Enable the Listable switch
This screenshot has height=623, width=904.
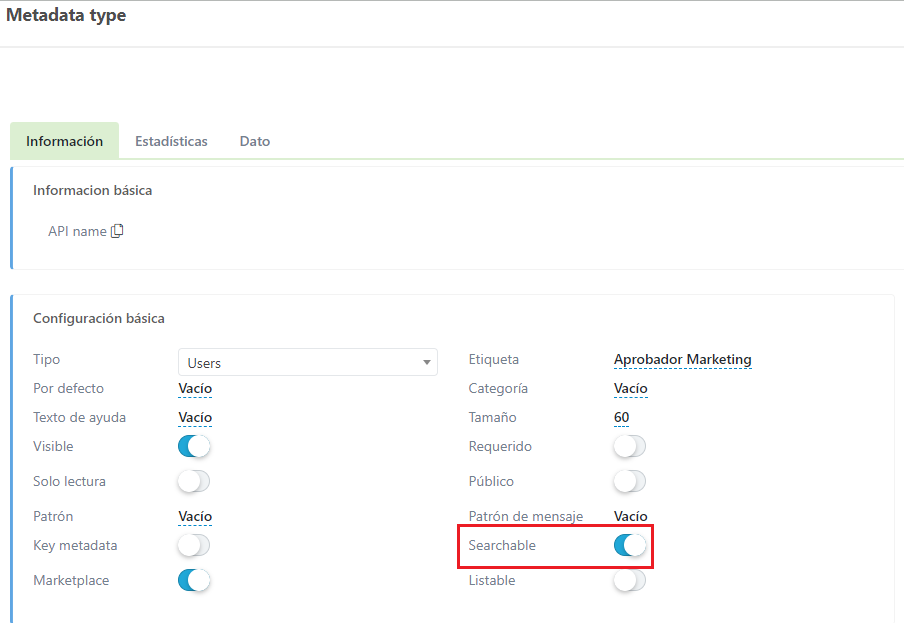tap(630, 580)
